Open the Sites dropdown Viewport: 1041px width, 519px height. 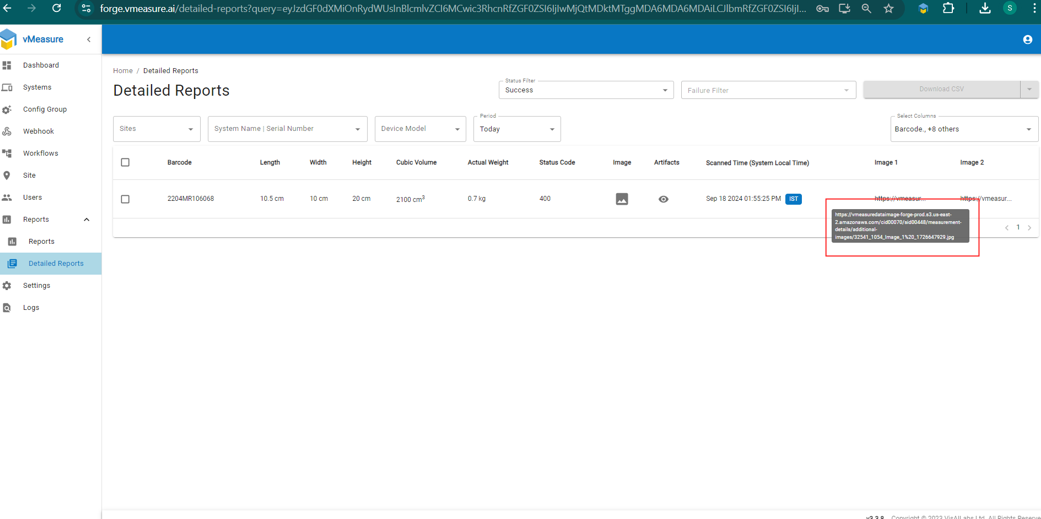coord(157,129)
